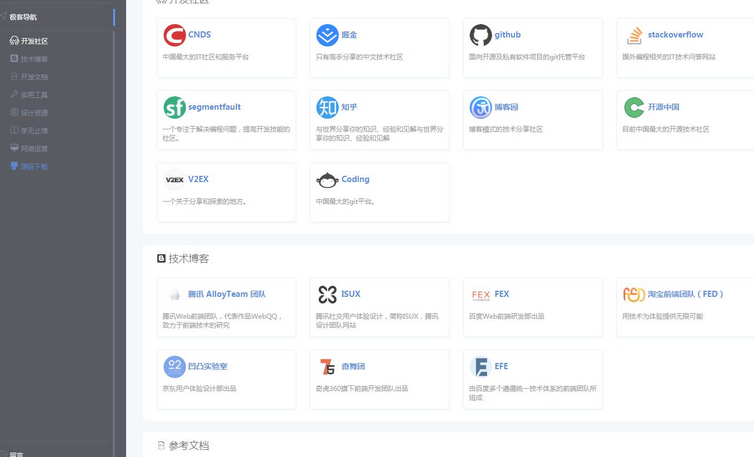Open the V2EX round logo
754x457 pixels.
[x=175, y=180]
